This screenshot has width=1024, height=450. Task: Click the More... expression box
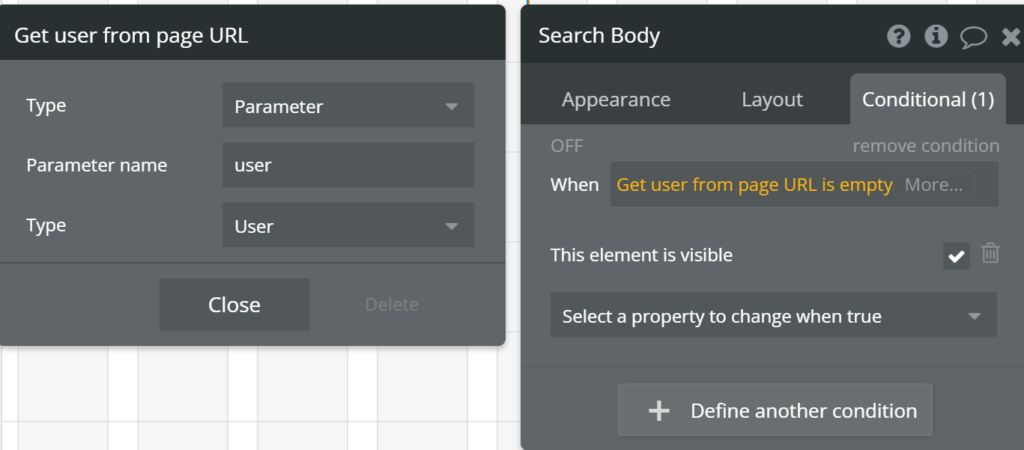[x=935, y=185]
